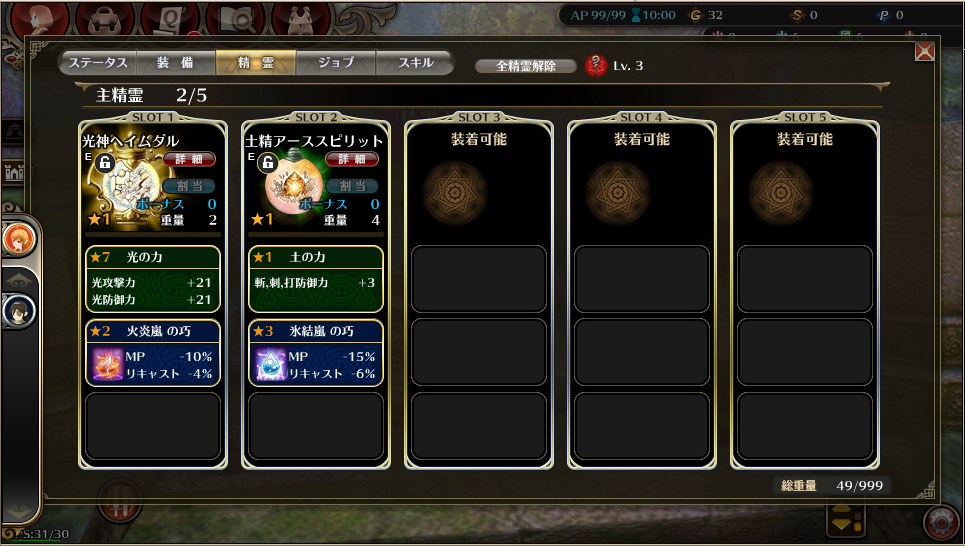Switch to the ステータス tab

pyautogui.click(x=98, y=62)
